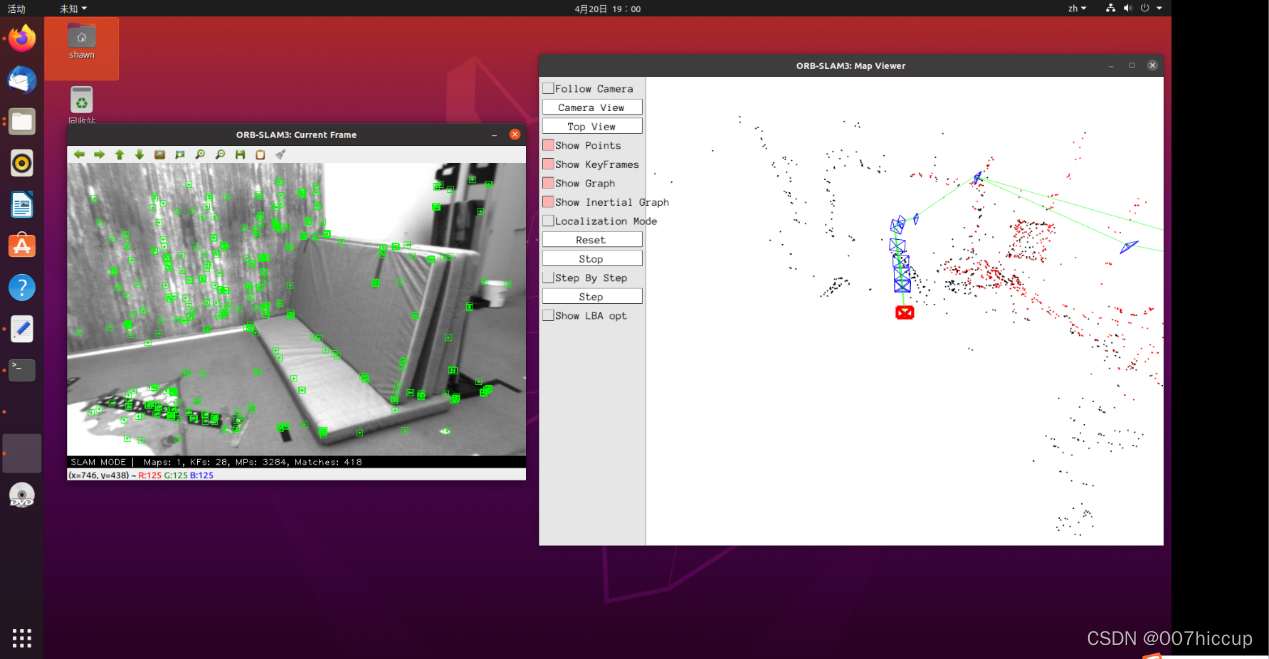Click the red current camera marker
1269x659 pixels.
pos(905,312)
